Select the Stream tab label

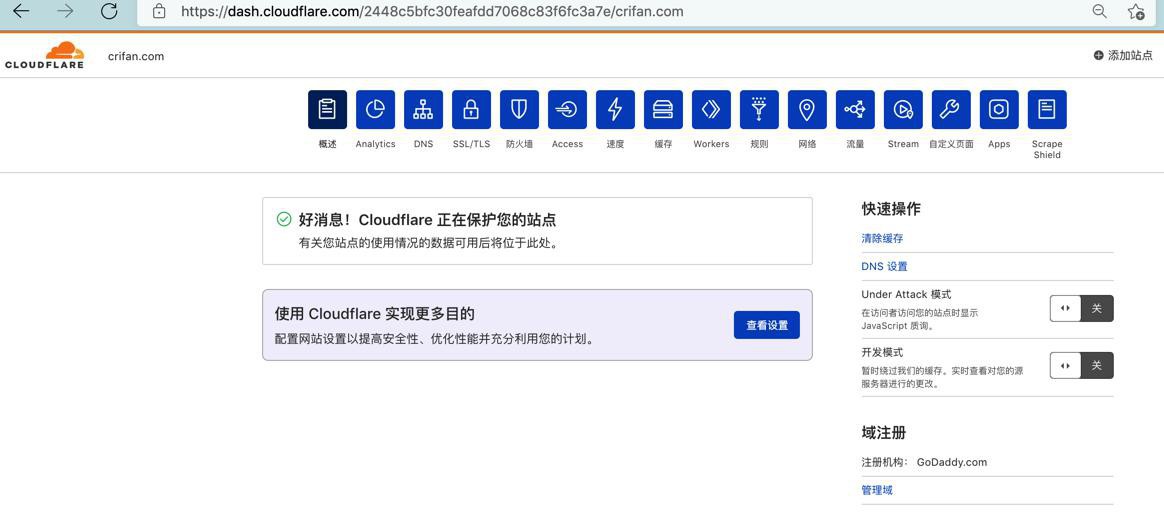click(903, 144)
